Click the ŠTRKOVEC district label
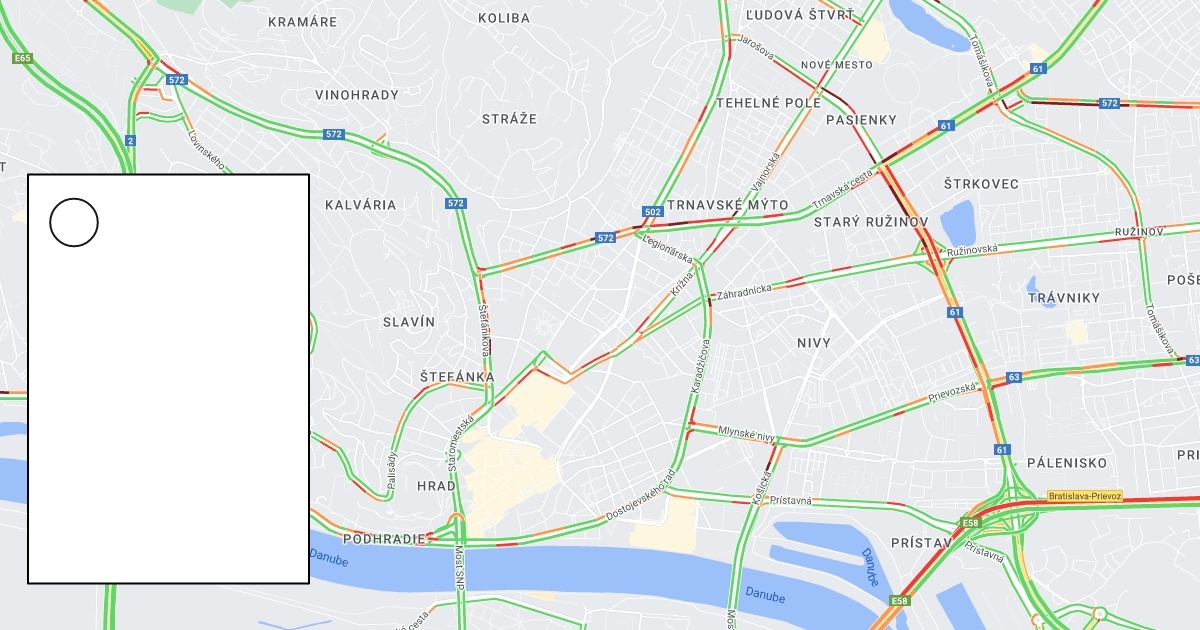Screen dimensions: 1200x630 pos(981,184)
